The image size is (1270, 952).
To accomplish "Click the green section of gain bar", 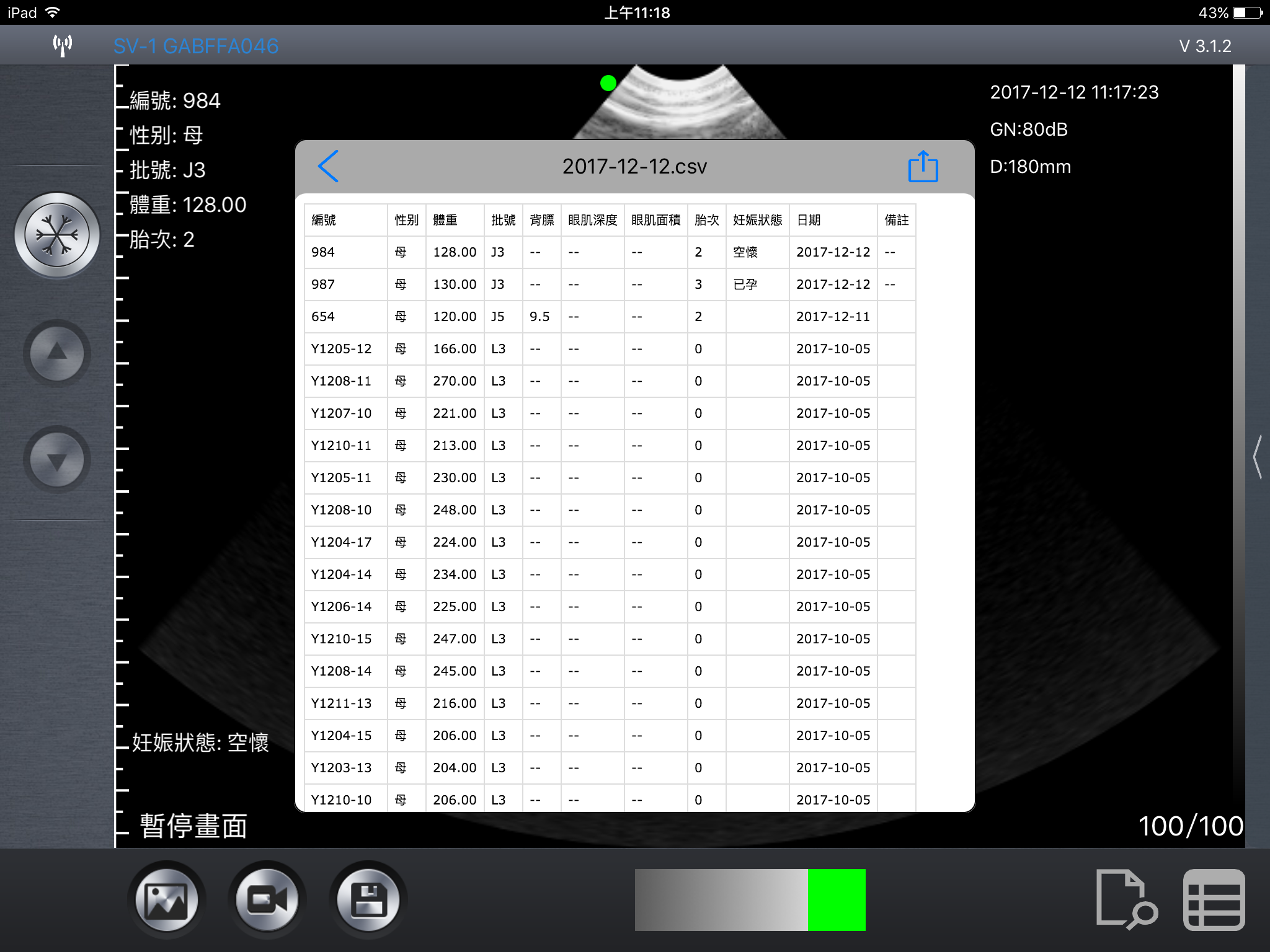I will pos(837,899).
